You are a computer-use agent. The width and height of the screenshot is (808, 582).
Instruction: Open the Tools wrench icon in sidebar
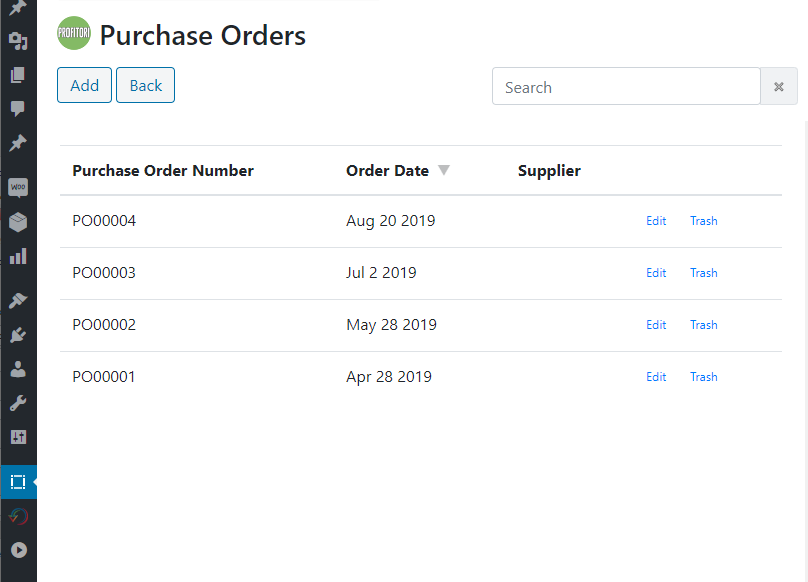click(x=18, y=403)
